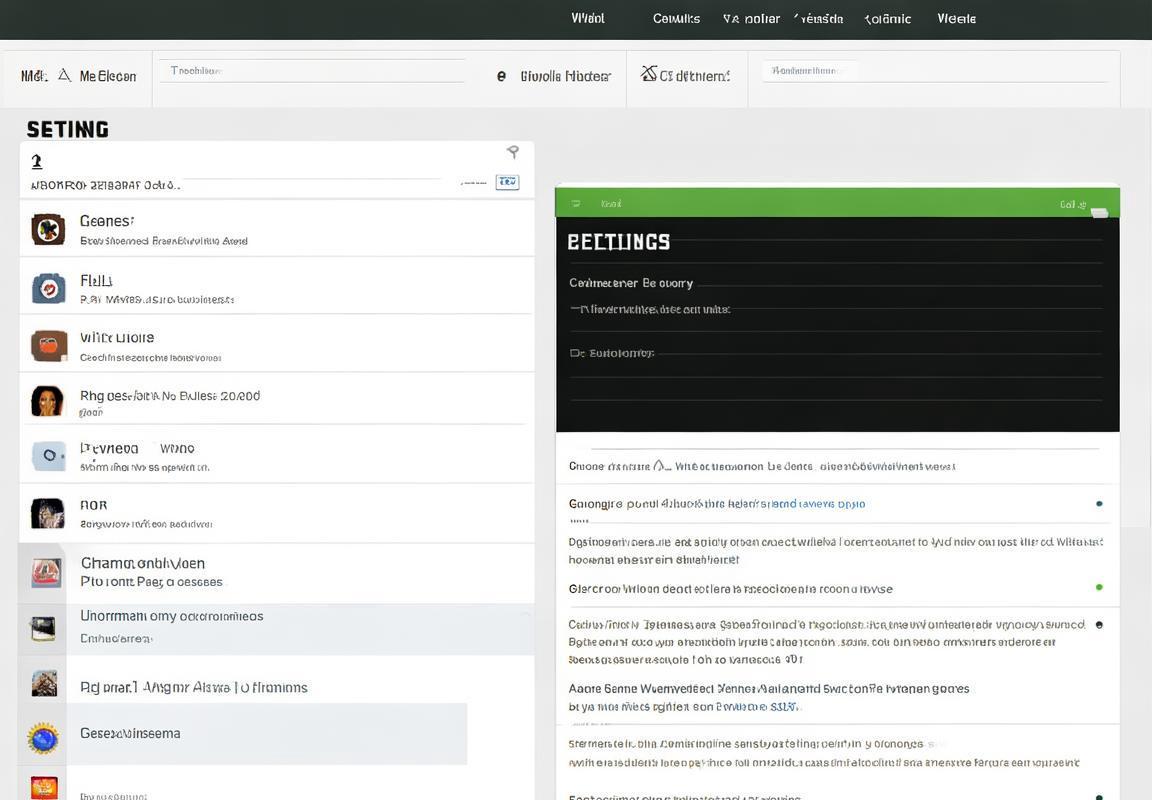This screenshot has width=1152, height=800.
Task: Click the dark photo thumbnail next to 'ROR'
Action: tap(47, 513)
